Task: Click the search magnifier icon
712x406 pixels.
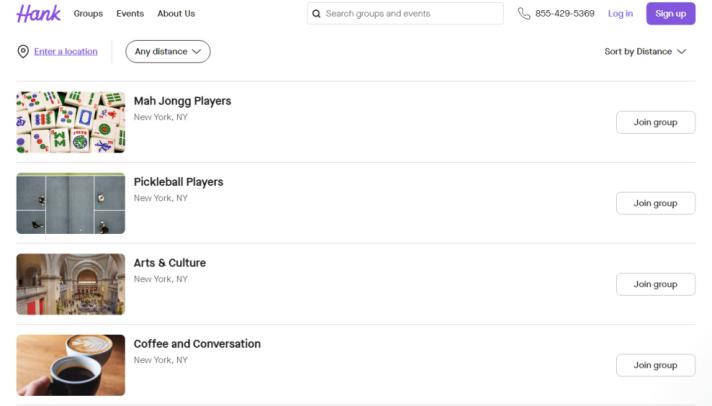Action: coord(316,14)
